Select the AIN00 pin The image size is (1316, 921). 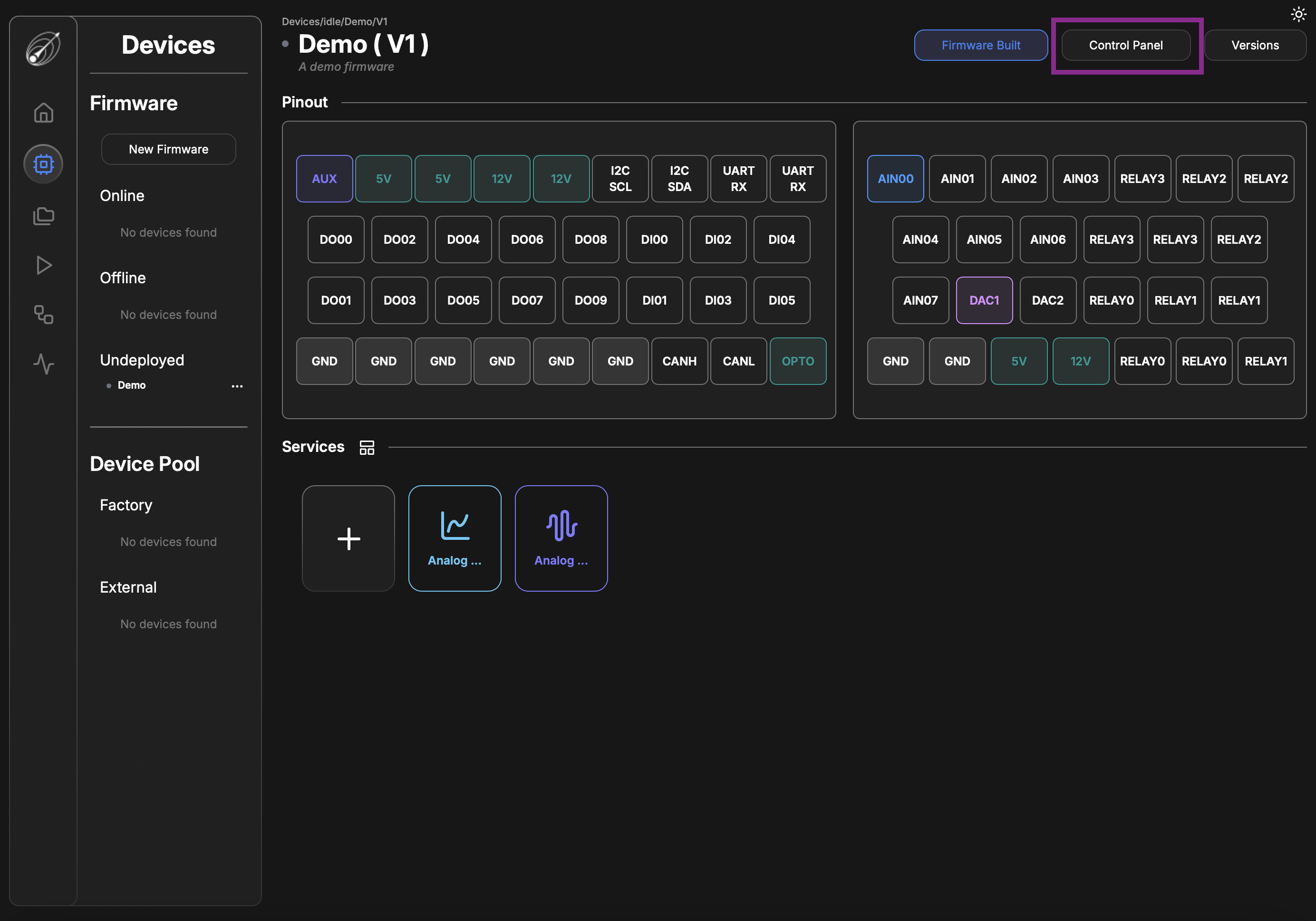point(895,179)
